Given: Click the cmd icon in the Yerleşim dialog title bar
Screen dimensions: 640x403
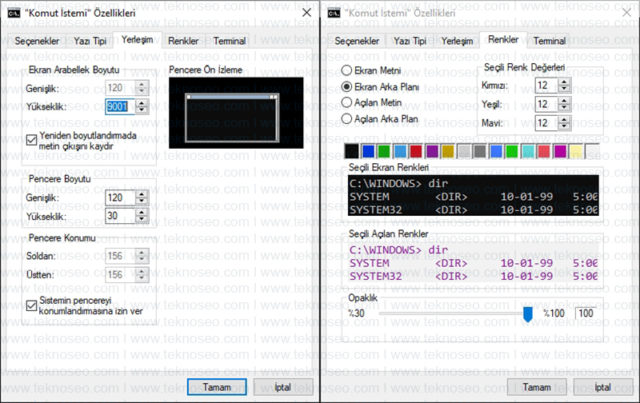Looking at the screenshot, I should click(x=13, y=13).
